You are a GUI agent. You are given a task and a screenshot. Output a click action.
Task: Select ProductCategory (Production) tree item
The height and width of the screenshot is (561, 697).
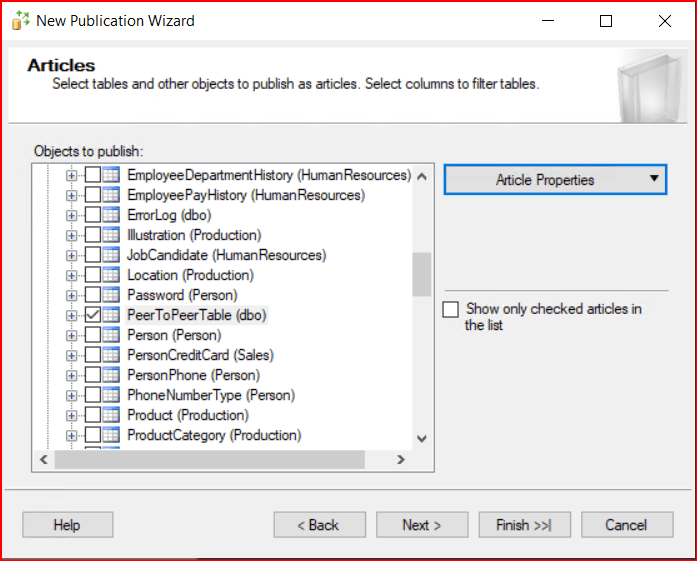pyautogui.click(x=213, y=435)
